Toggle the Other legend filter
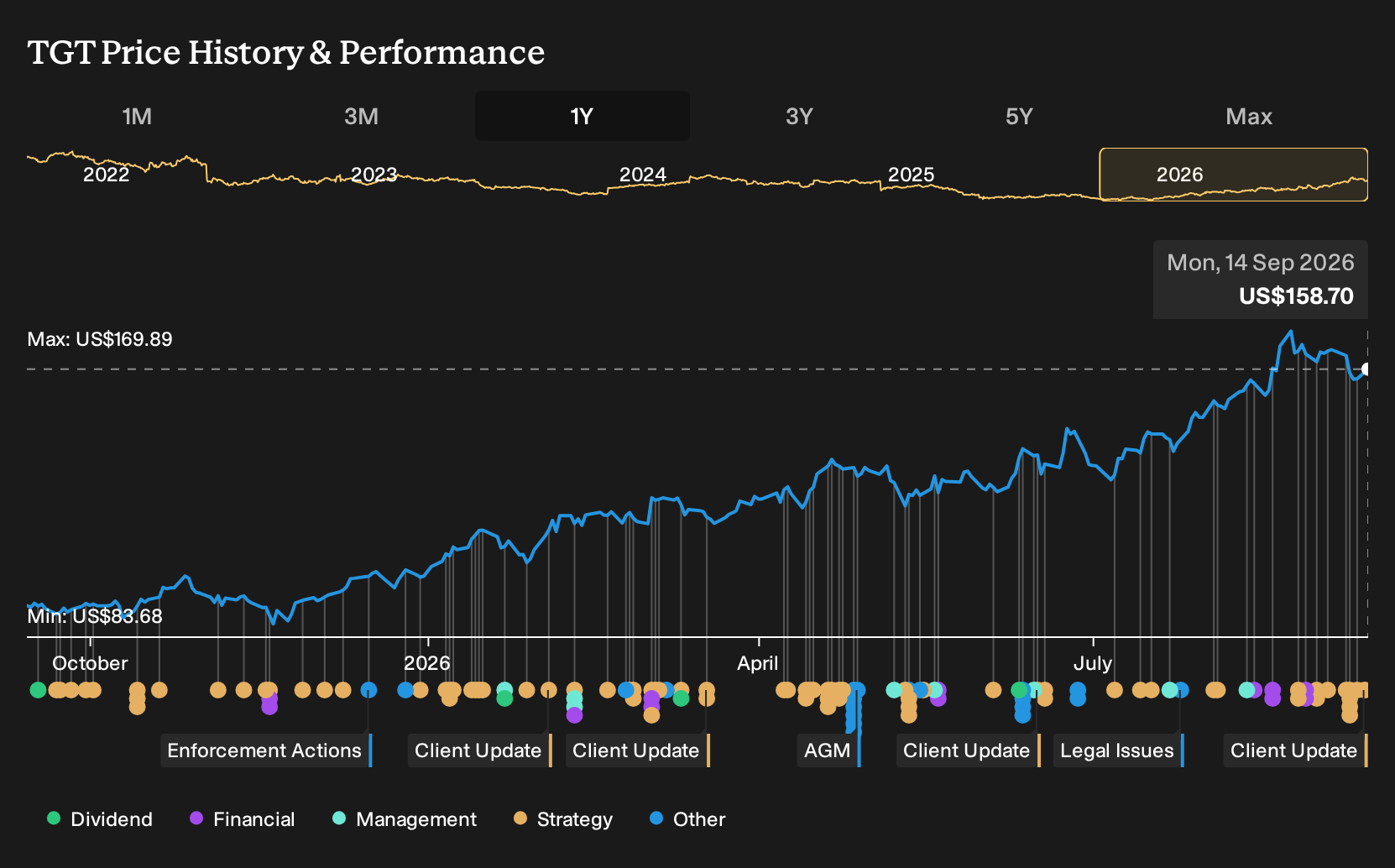The width and height of the screenshot is (1395, 868). pos(687,819)
